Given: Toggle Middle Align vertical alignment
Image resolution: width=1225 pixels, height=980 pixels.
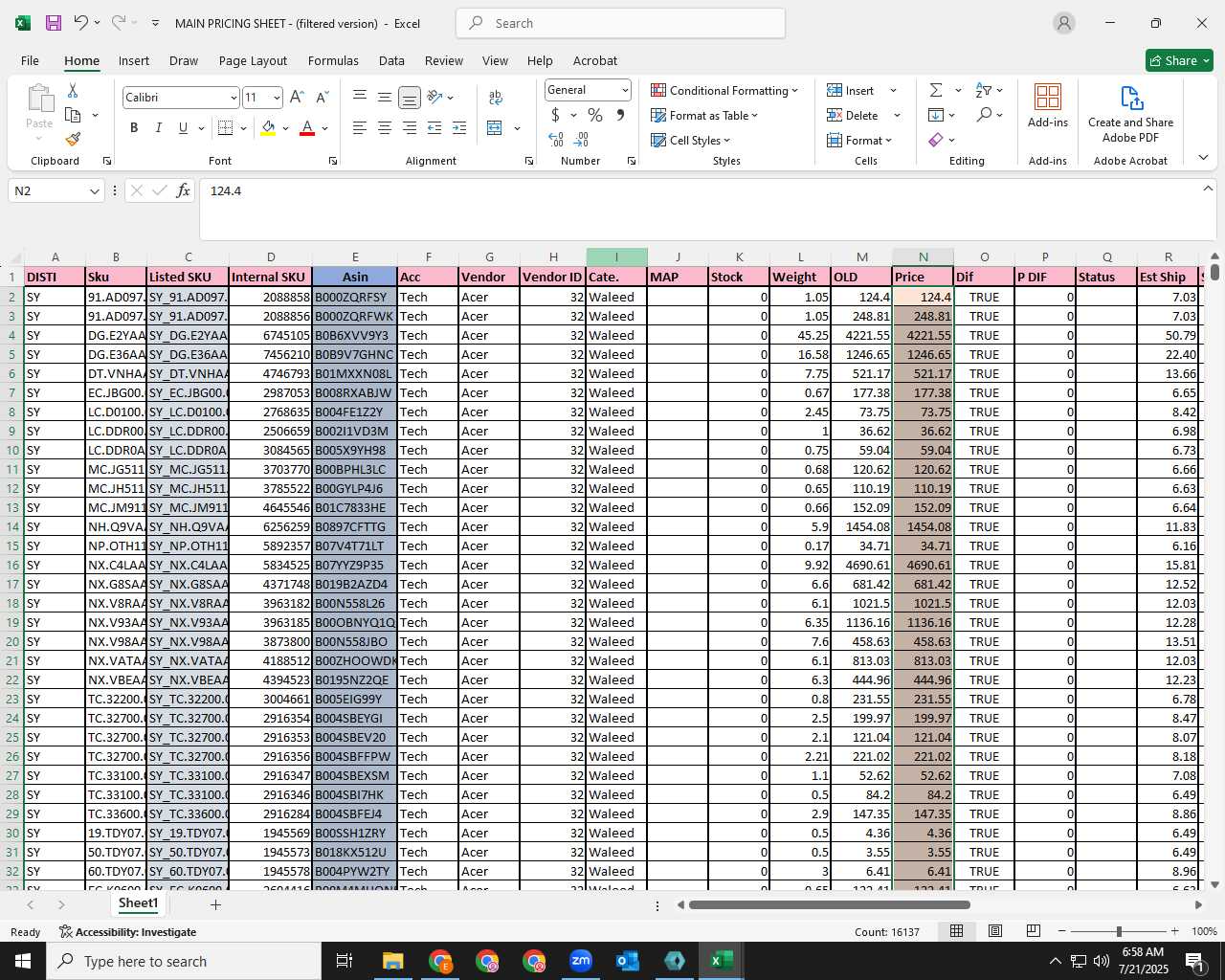Looking at the screenshot, I should (385, 97).
